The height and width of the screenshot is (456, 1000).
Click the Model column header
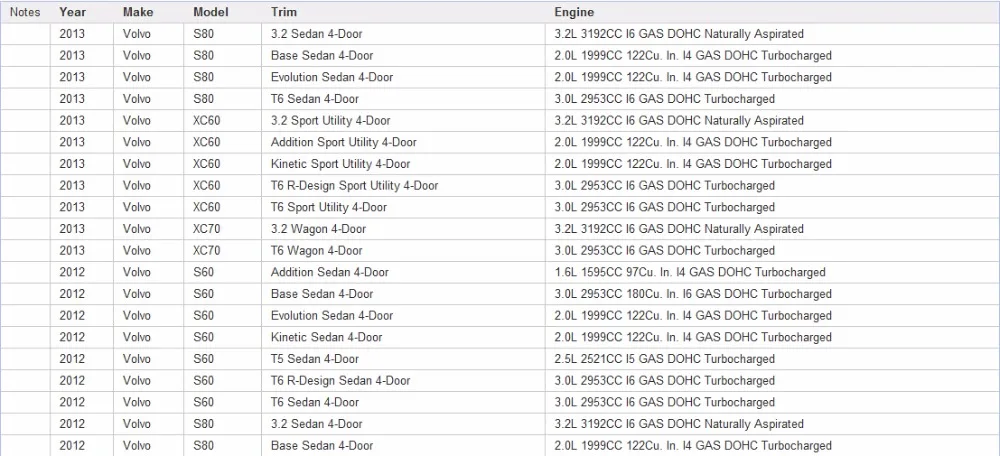[x=210, y=12]
